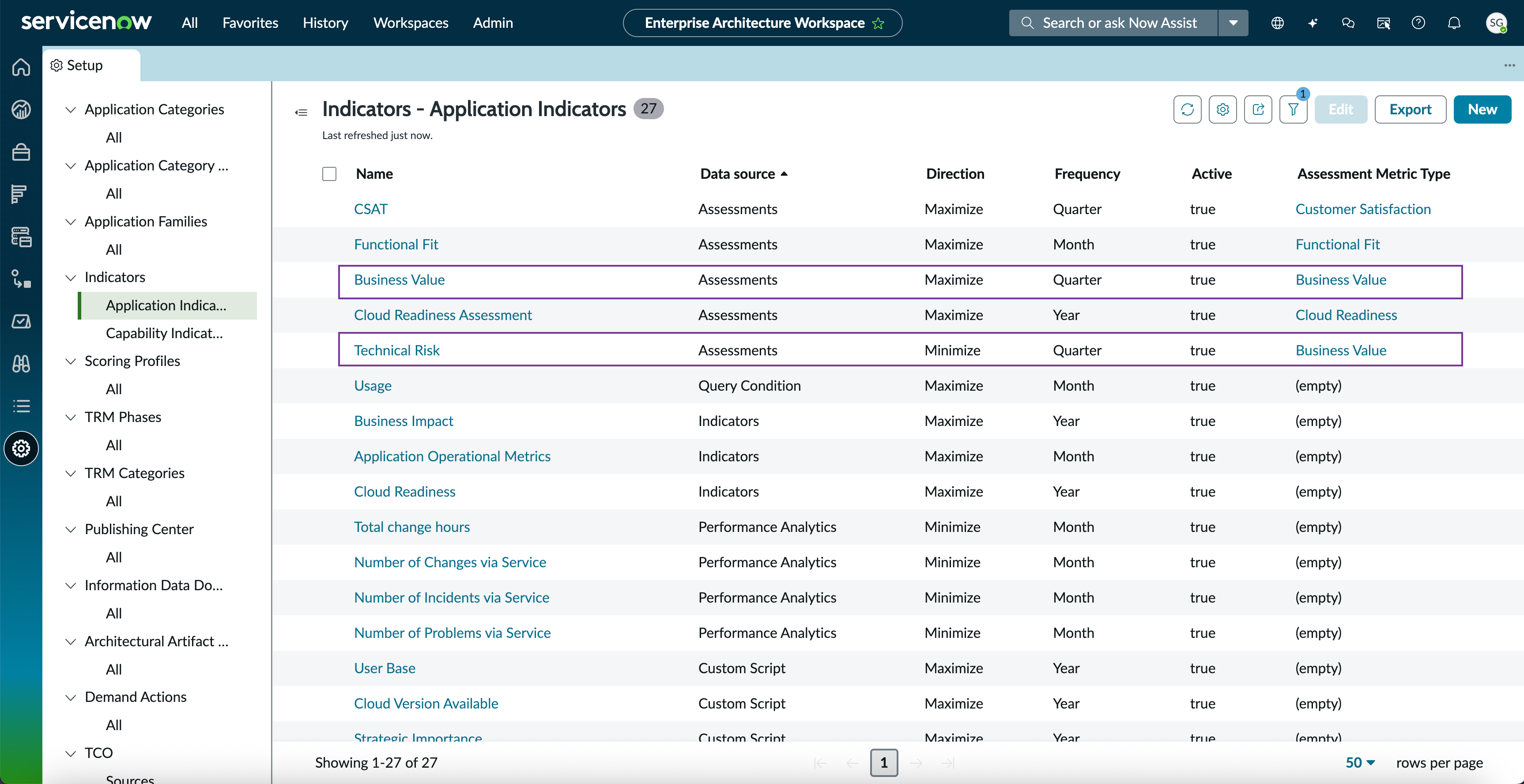The height and width of the screenshot is (784, 1524).
Task: Open the help question mark icon
Action: (x=1418, y=23)
